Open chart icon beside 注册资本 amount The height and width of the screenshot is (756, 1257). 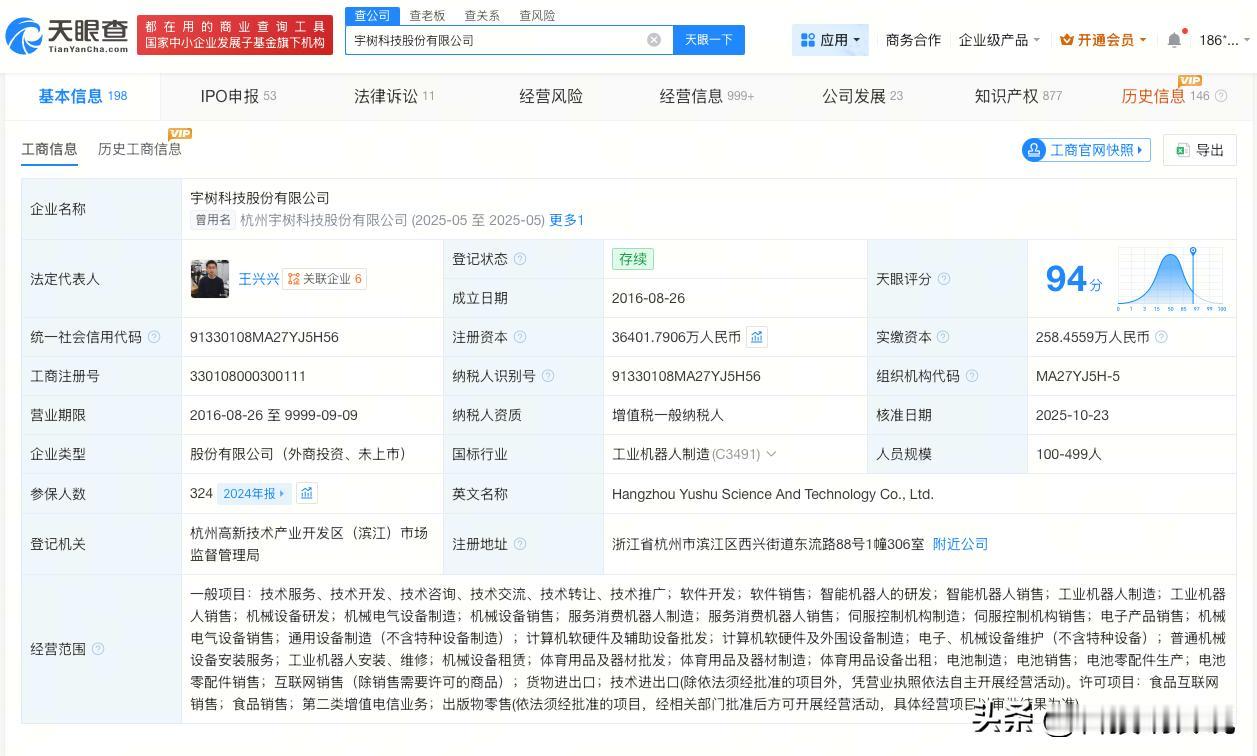[x=757, y=337]
